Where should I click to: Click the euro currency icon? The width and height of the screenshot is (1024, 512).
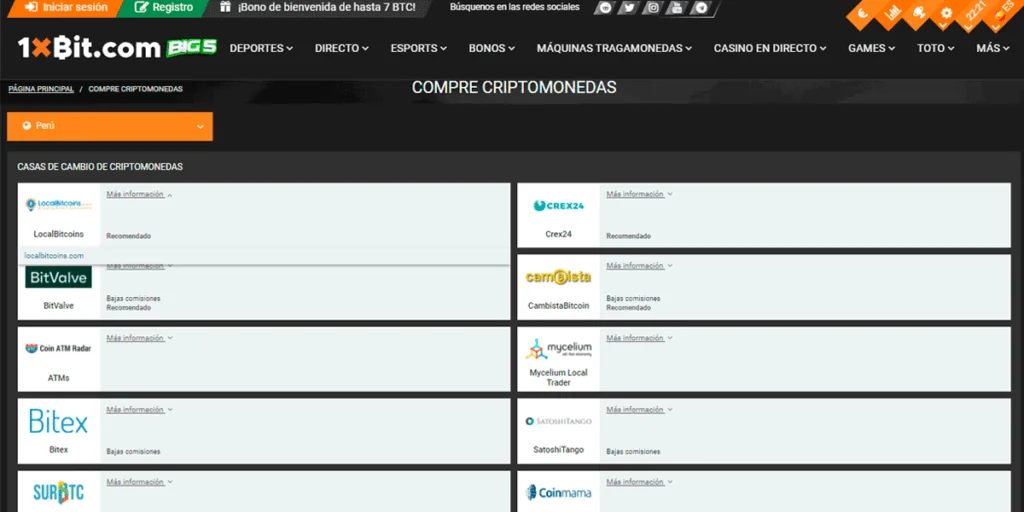[x=863, y=14]
